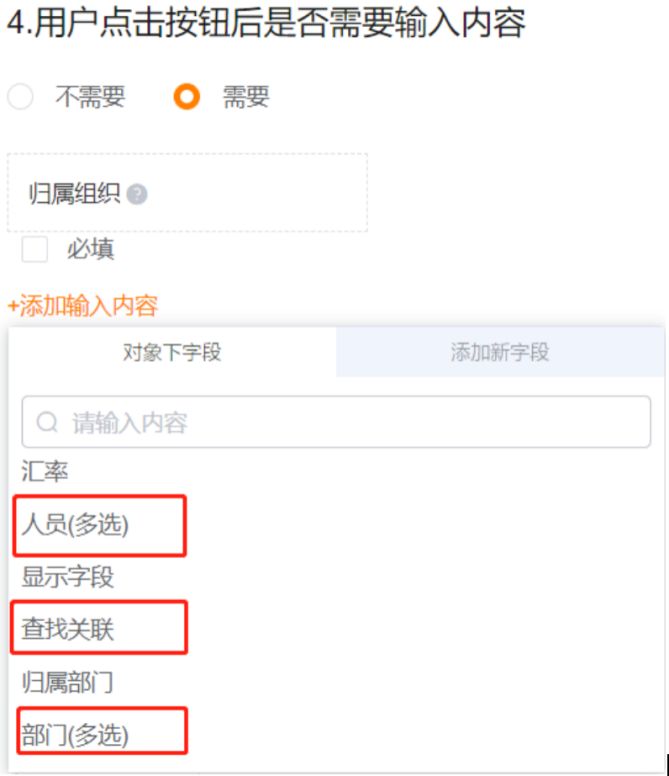Image resolution: width=669 pixels, height=776 pixels.
Task: Focus the 请输入内容 search field
Action: 350,423
